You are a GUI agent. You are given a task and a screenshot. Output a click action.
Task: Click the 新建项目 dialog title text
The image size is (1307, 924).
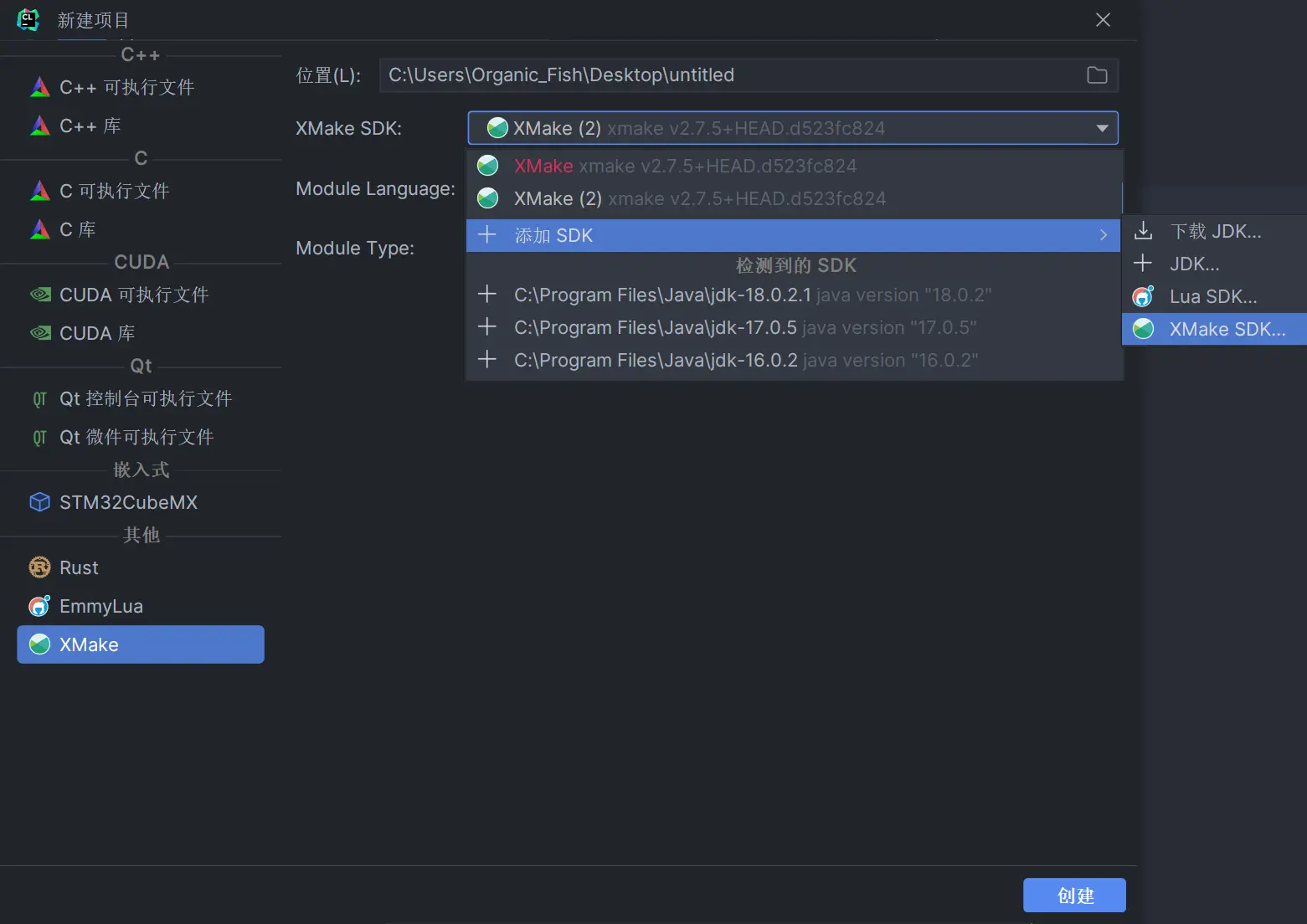point(93,20)
